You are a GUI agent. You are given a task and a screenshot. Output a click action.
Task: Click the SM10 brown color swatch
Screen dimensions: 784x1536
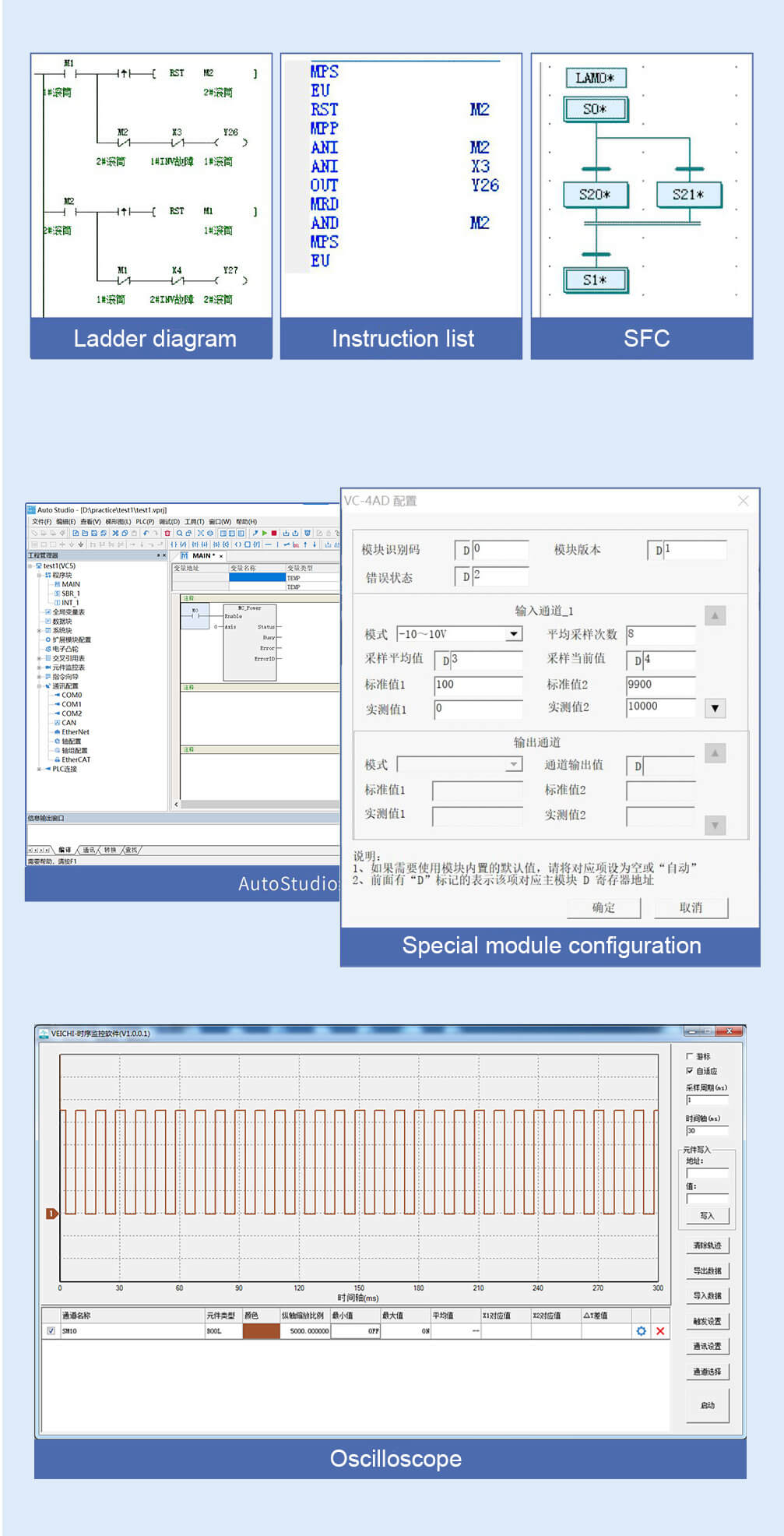261,1331
